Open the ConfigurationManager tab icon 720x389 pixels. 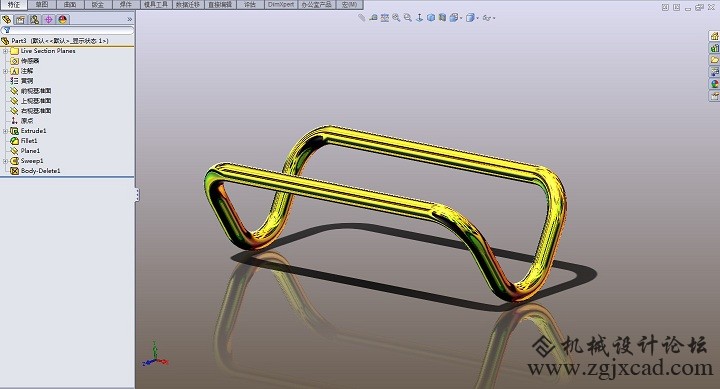(x=34, y=19)
